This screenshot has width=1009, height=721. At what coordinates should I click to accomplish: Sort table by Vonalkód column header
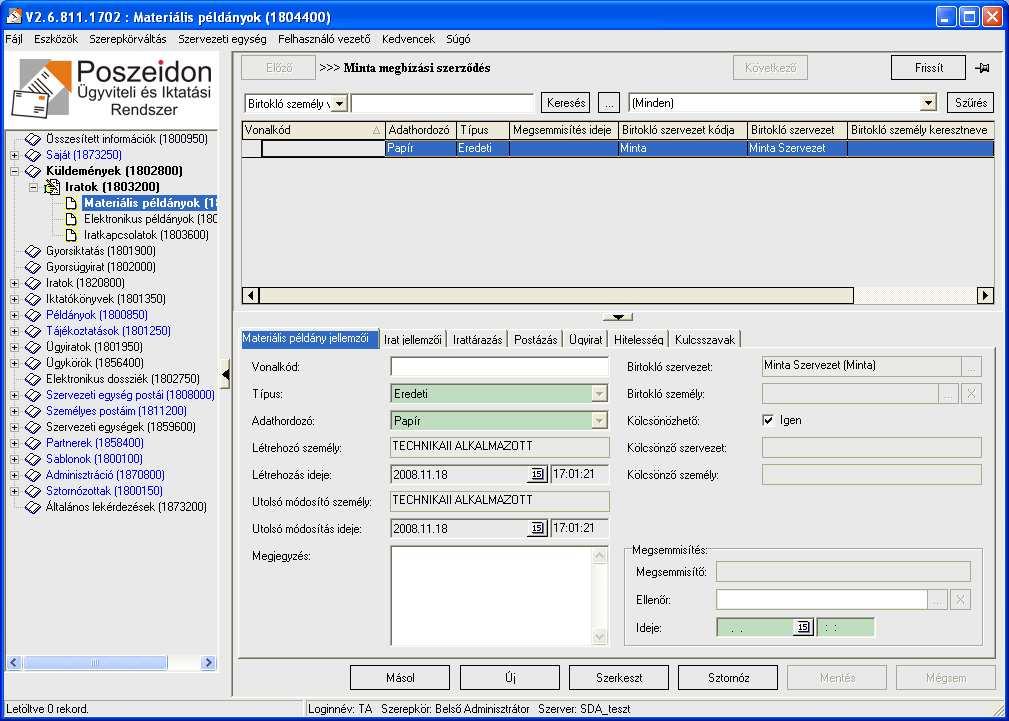click(x=313, y=130)
